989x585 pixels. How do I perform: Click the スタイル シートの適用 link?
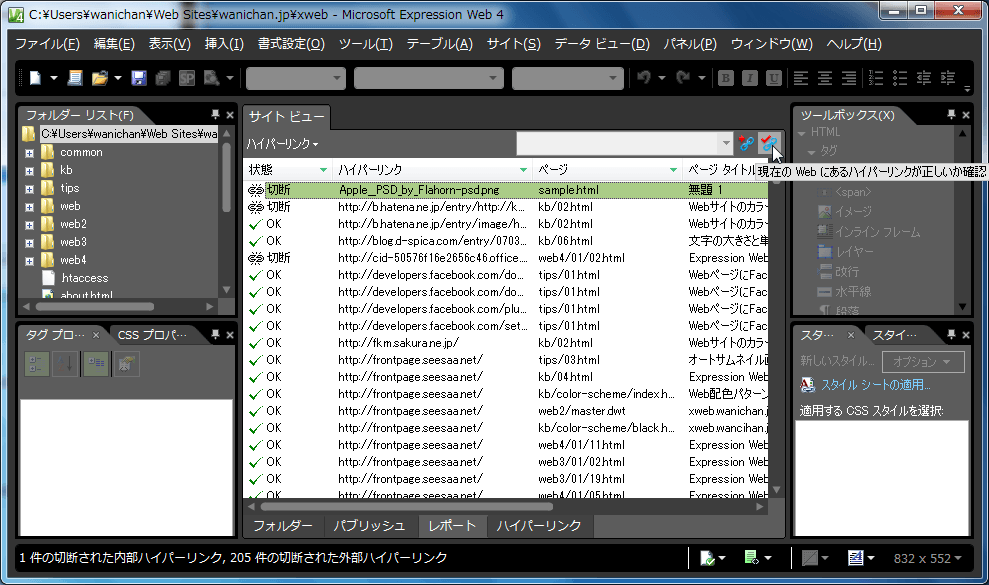point(875,384)
